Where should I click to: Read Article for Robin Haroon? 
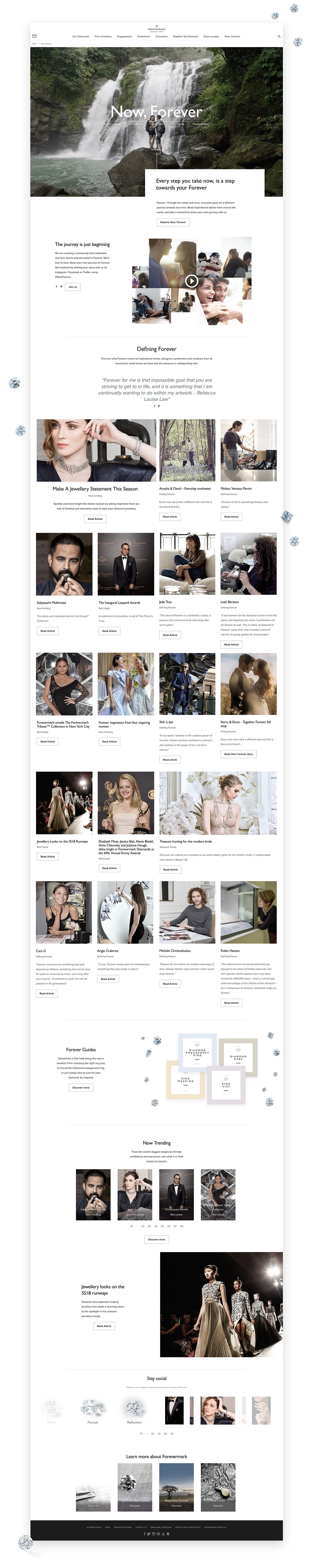click(x=231, y=1002)
